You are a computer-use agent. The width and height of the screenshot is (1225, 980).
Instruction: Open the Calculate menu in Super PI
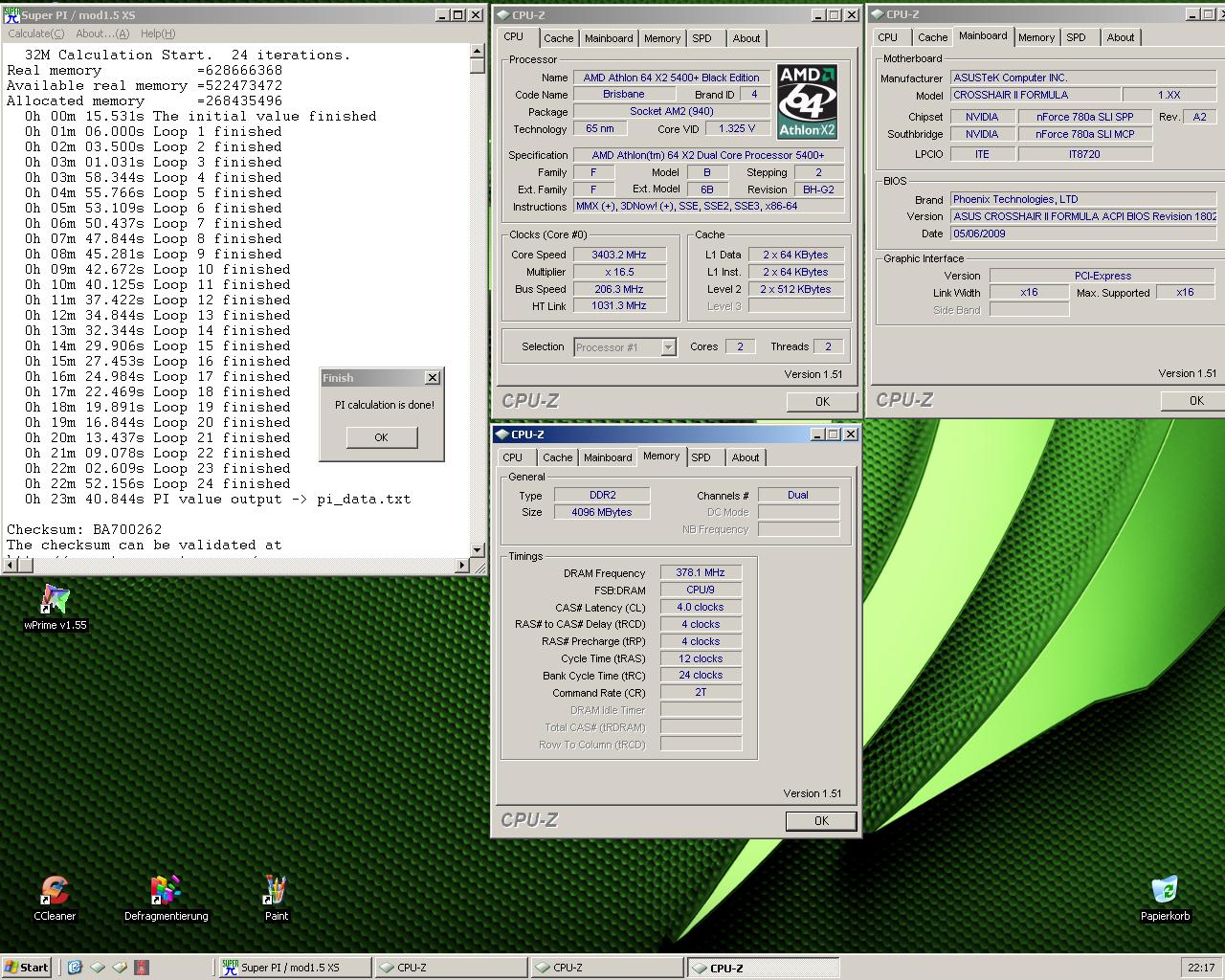(35, 33)
